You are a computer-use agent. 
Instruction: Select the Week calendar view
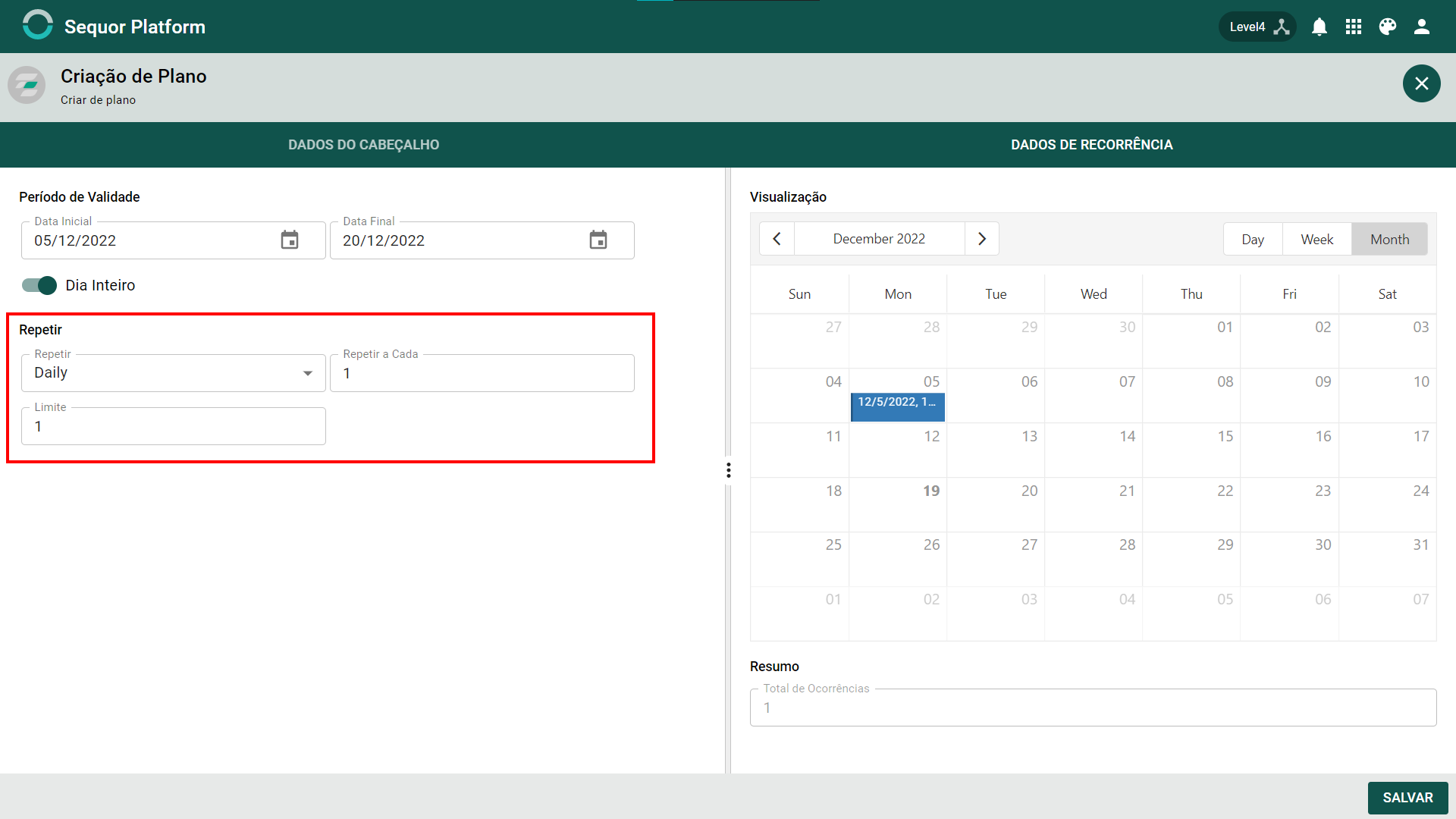[x=1317, y=239]
